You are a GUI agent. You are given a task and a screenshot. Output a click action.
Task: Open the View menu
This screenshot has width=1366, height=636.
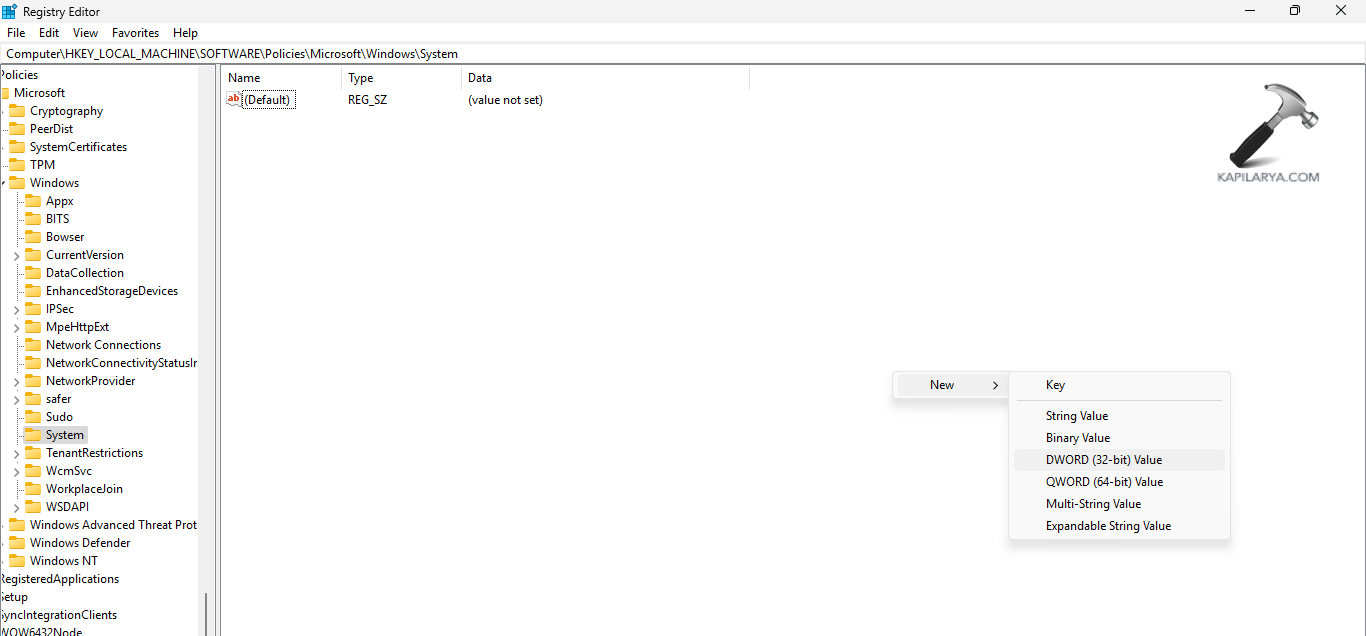click(x=86, y=33)
